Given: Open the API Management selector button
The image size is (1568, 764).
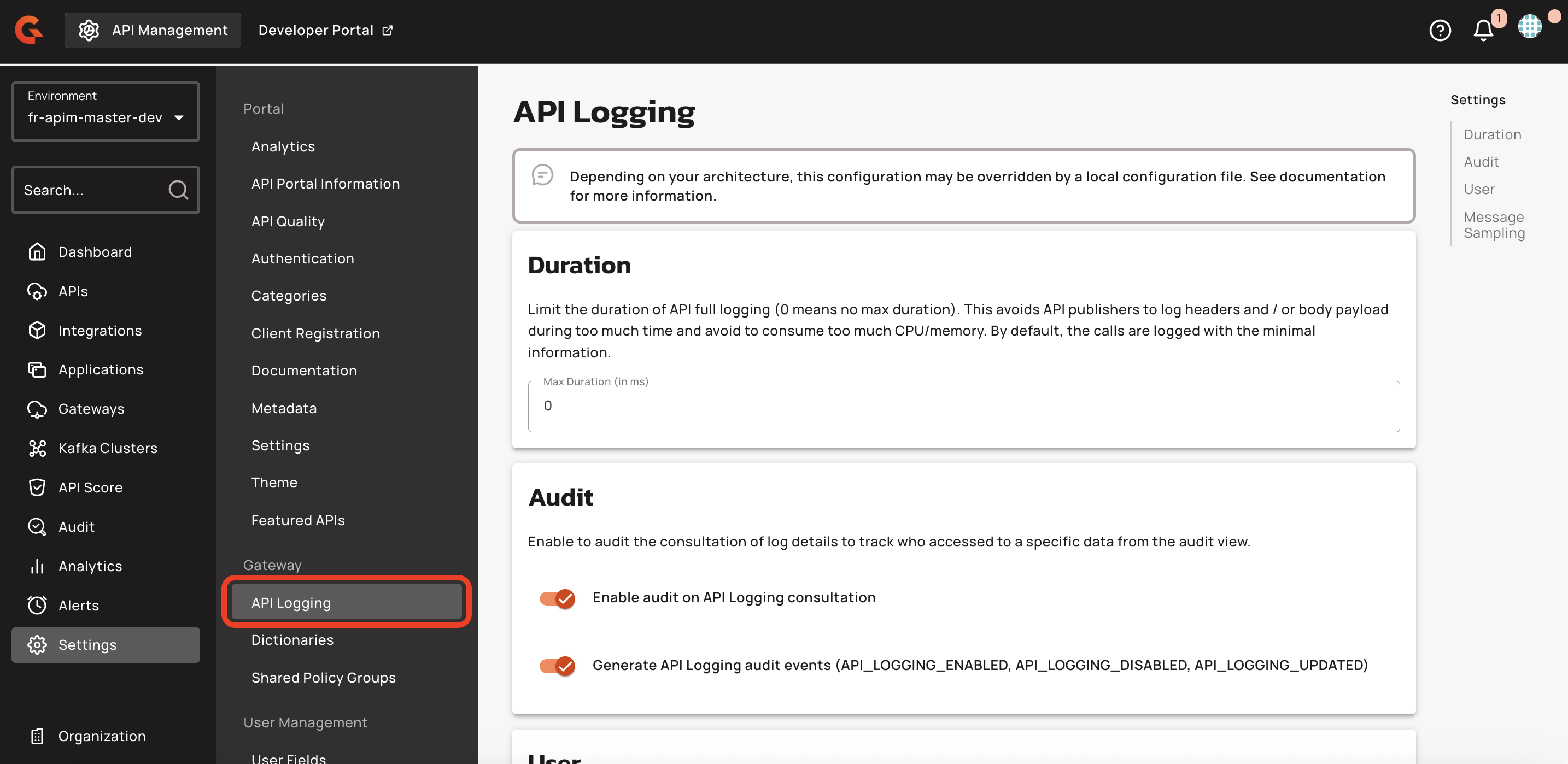Looking at the screenshot, I should pyautogui.click(x=153, y=30).
